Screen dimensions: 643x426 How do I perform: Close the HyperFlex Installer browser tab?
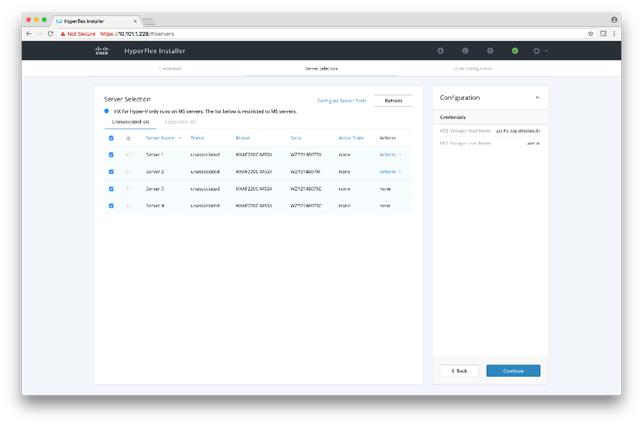135,21
